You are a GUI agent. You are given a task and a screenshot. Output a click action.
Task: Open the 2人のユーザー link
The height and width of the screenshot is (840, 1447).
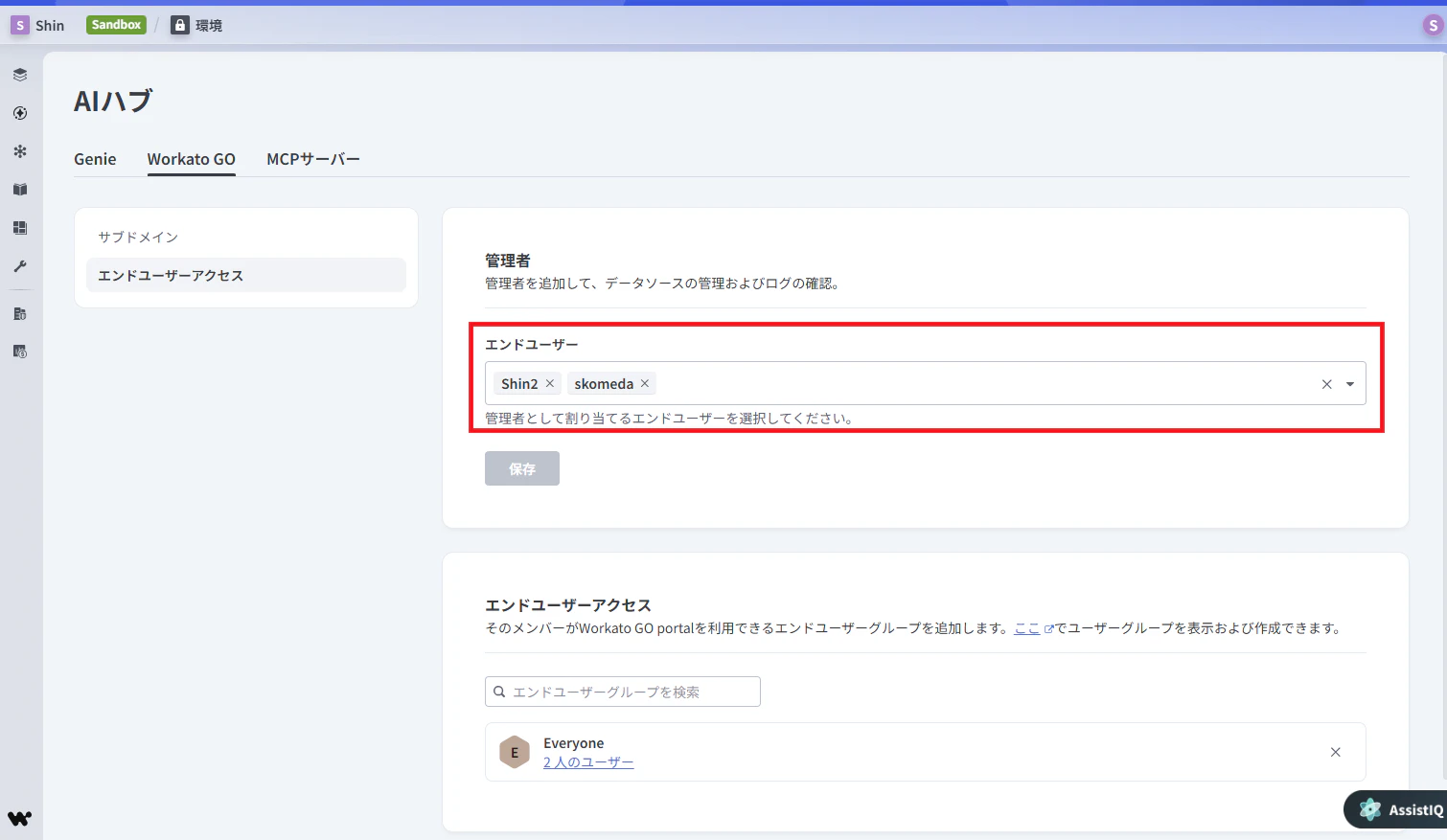pyautogui.click(x=588, y=762)
